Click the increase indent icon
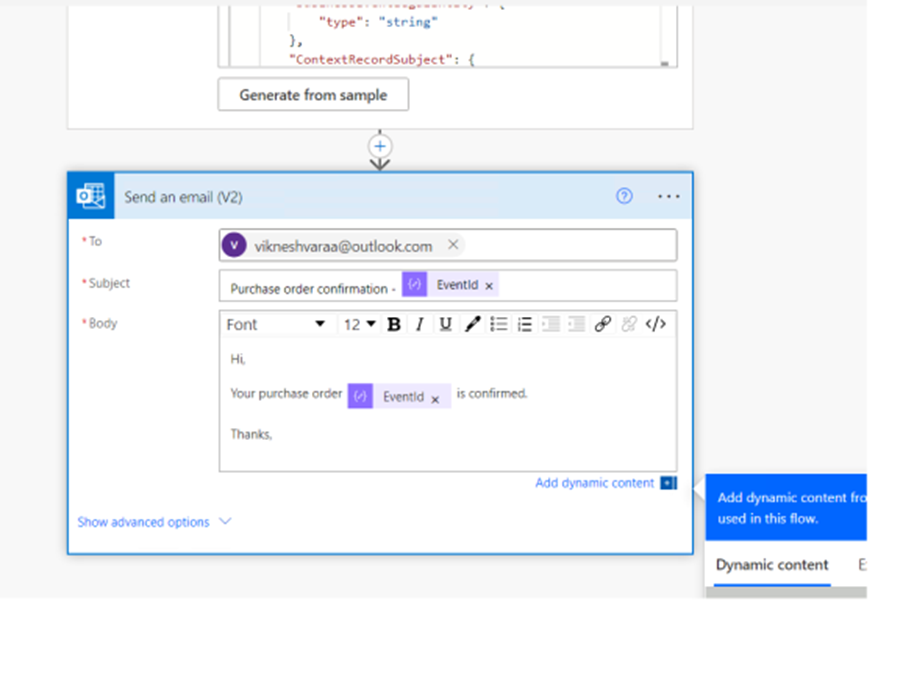Screen dimensions: 902x696 tap(576, 324)
